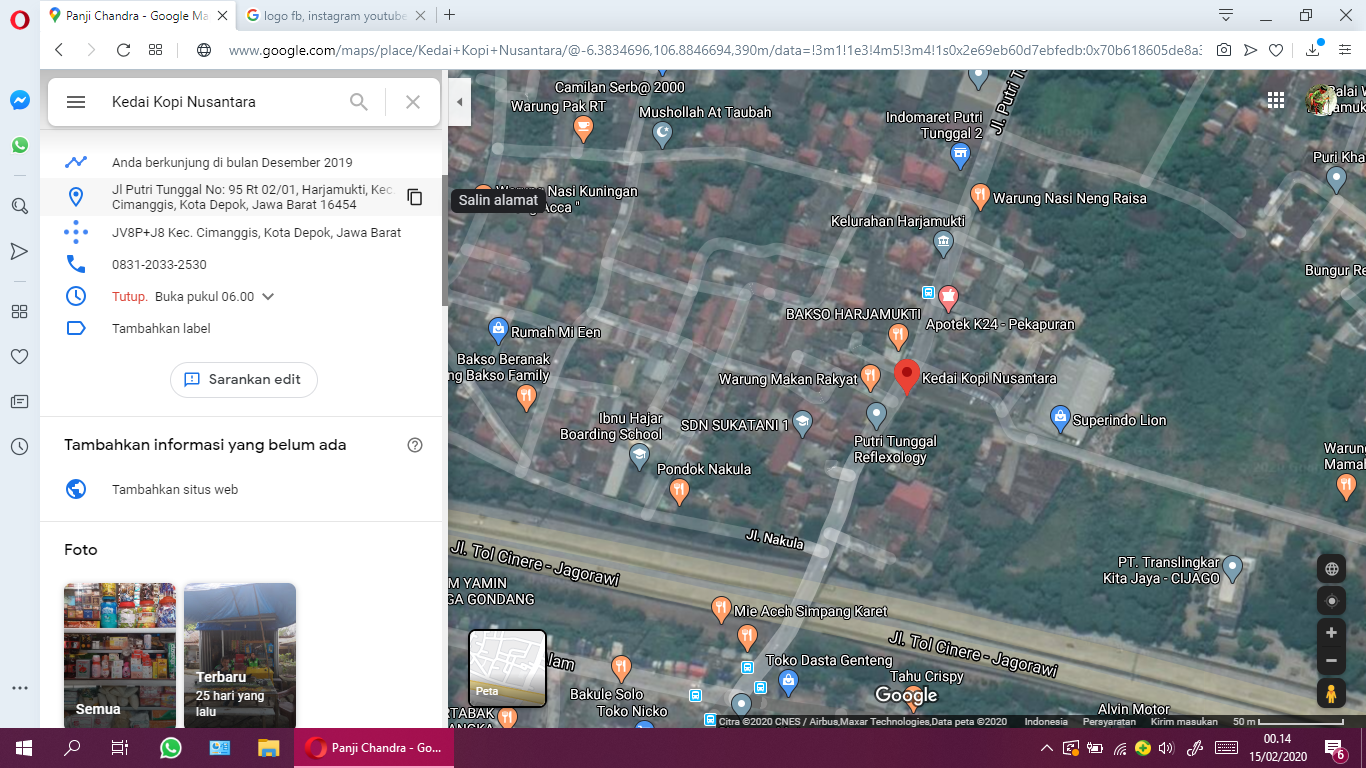Toggle the globe view button
This screenshot has height=768, width=1366.
tap(1331, 569)
